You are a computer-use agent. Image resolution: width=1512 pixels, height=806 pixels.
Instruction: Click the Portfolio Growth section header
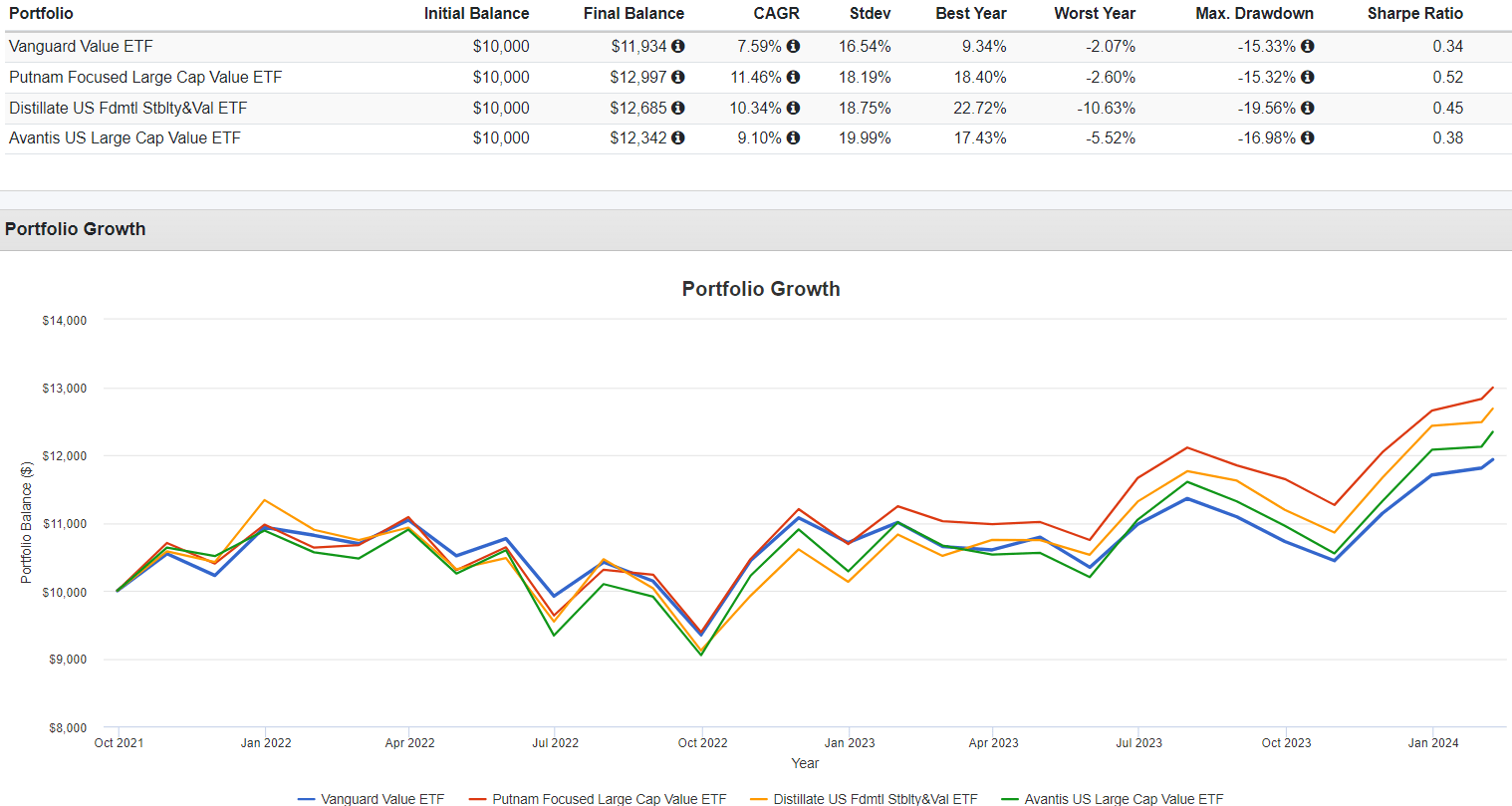coord(76,229)
